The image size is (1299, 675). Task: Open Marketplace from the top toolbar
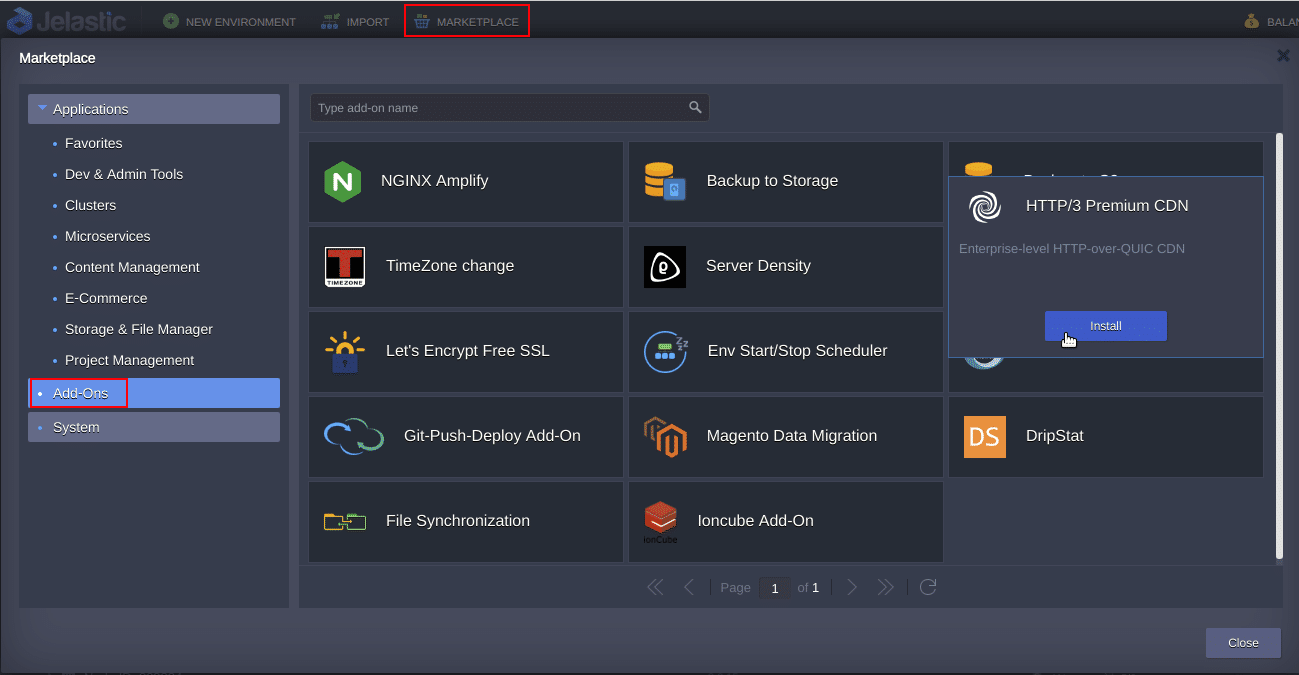click(466, 21)
